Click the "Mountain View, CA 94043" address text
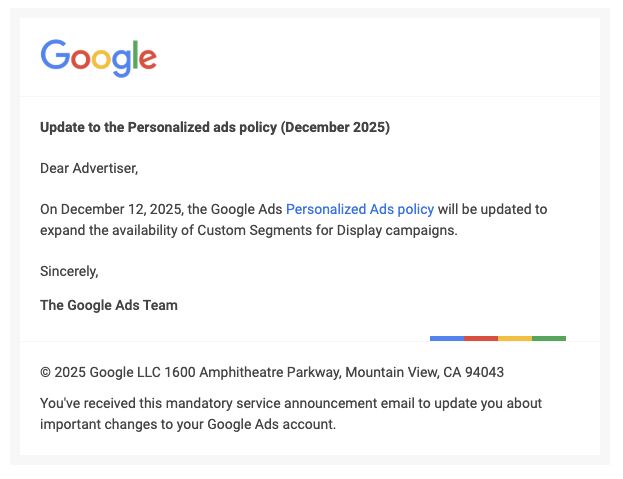 tap(426, 372)
